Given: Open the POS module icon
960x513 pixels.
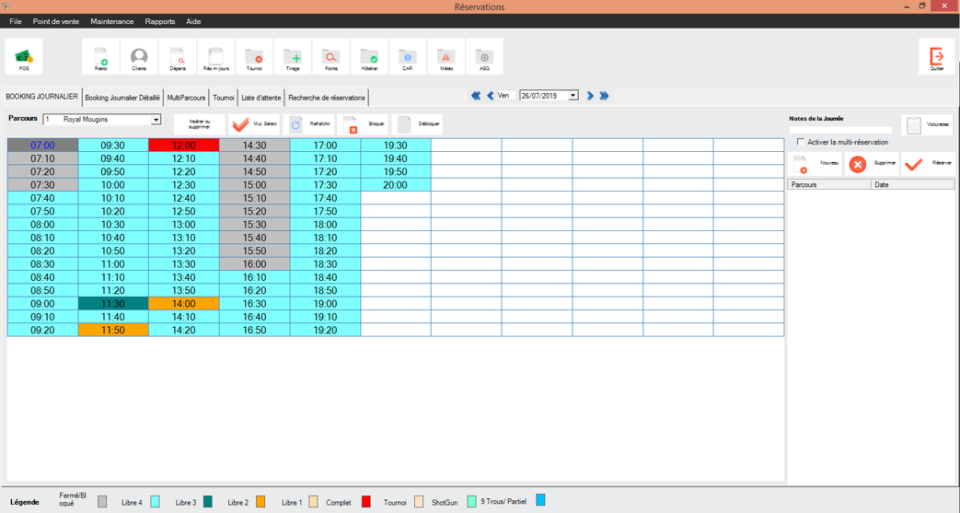Looking at the screenshot, I should 24,56.
